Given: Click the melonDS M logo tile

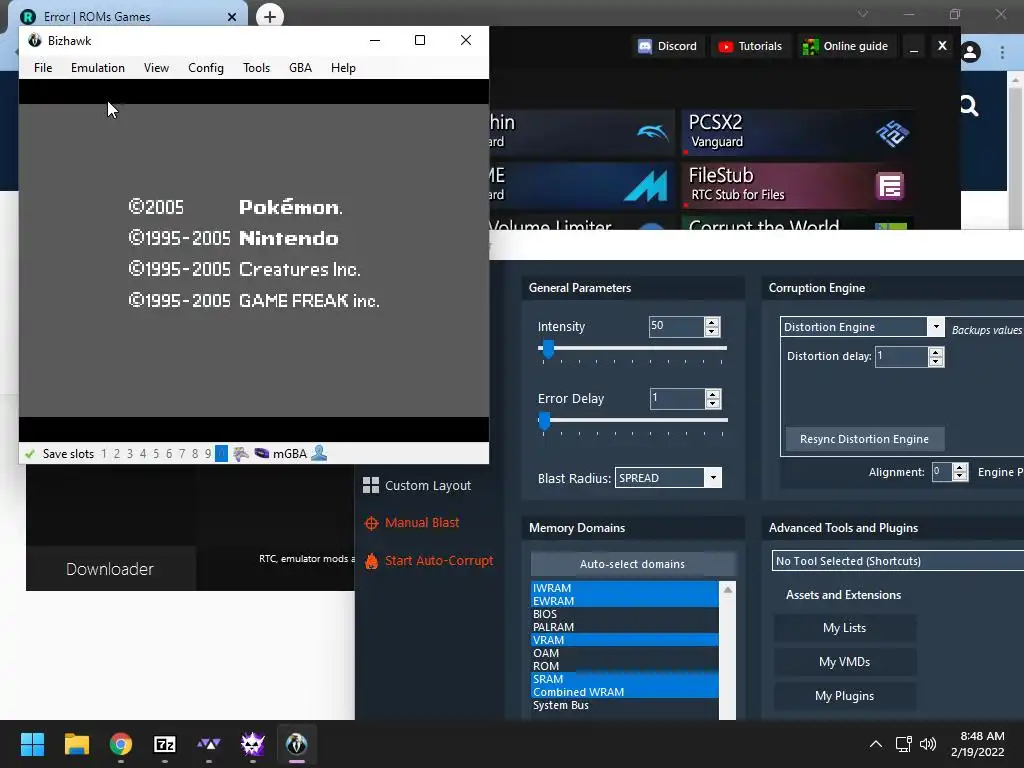Looking at the screenshot, I should pos(645,185).
